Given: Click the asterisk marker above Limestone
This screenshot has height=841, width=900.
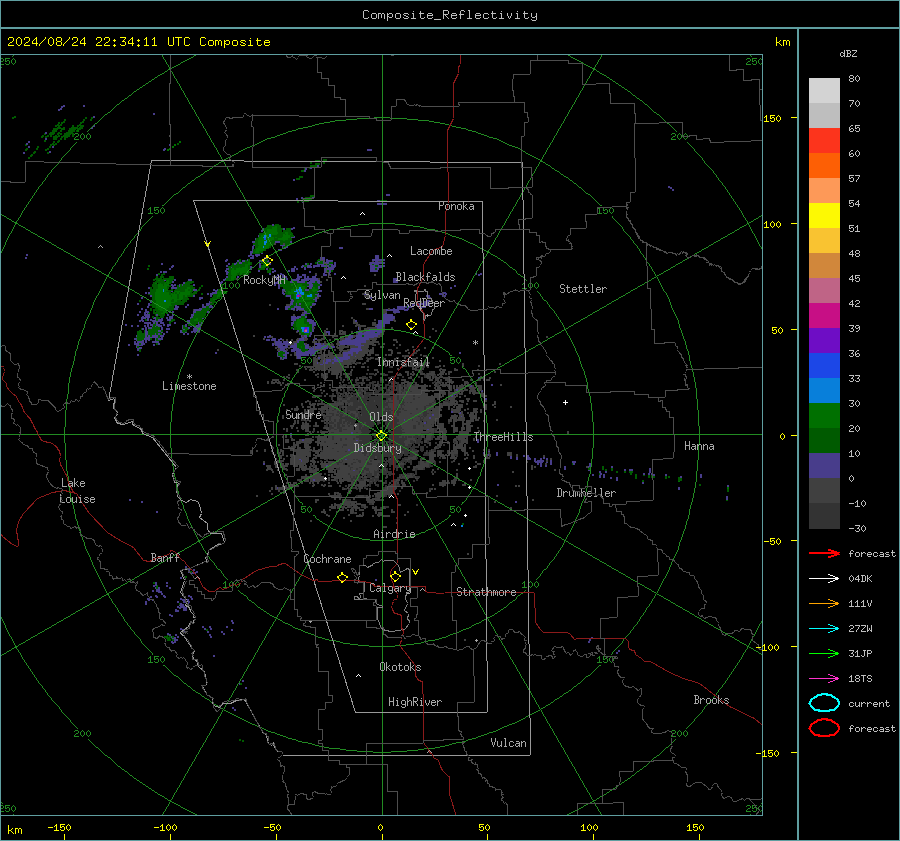Looking at the screenshot, I should [189, 377].
